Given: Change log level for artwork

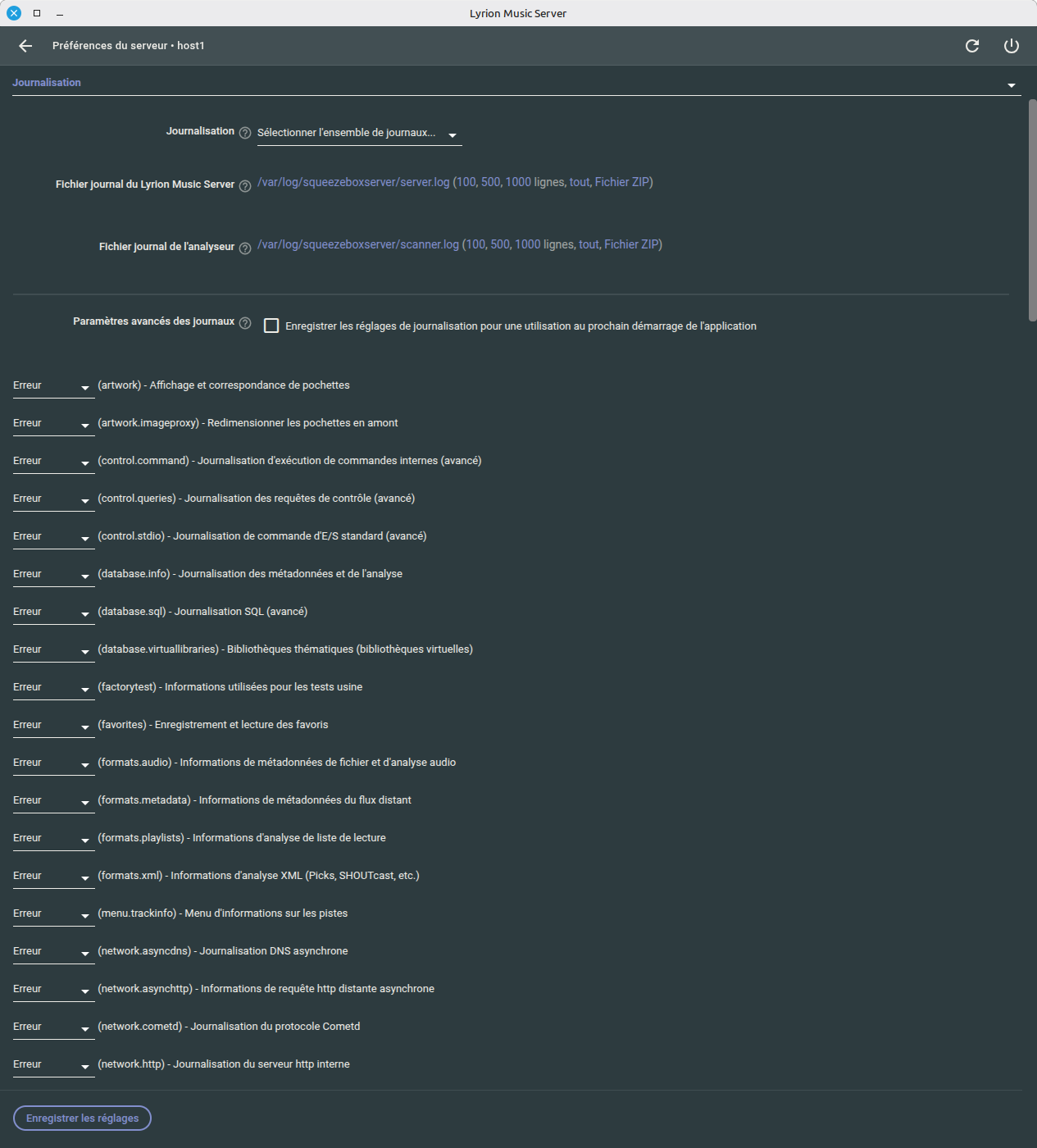Looking at the screenshot, I should tap(54, 386).
